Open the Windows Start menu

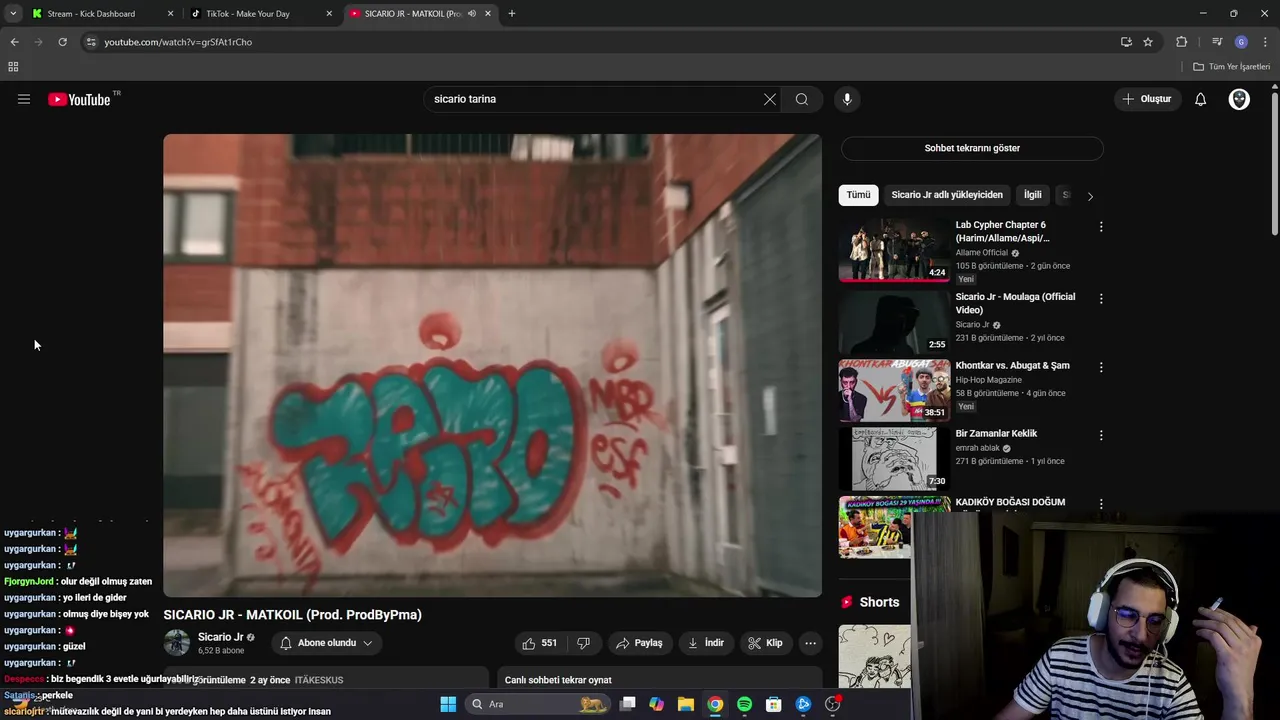(x=448, y=704)
